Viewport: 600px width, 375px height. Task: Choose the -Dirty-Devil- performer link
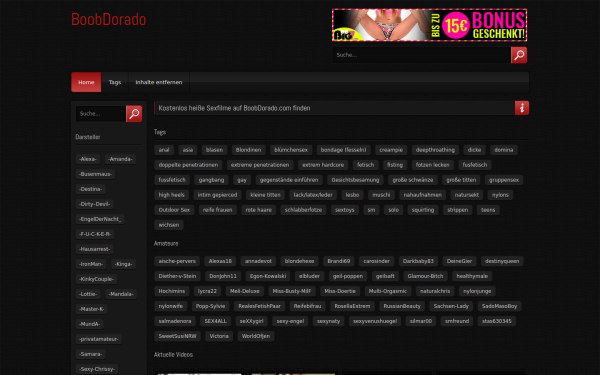[x=95, y=204]
